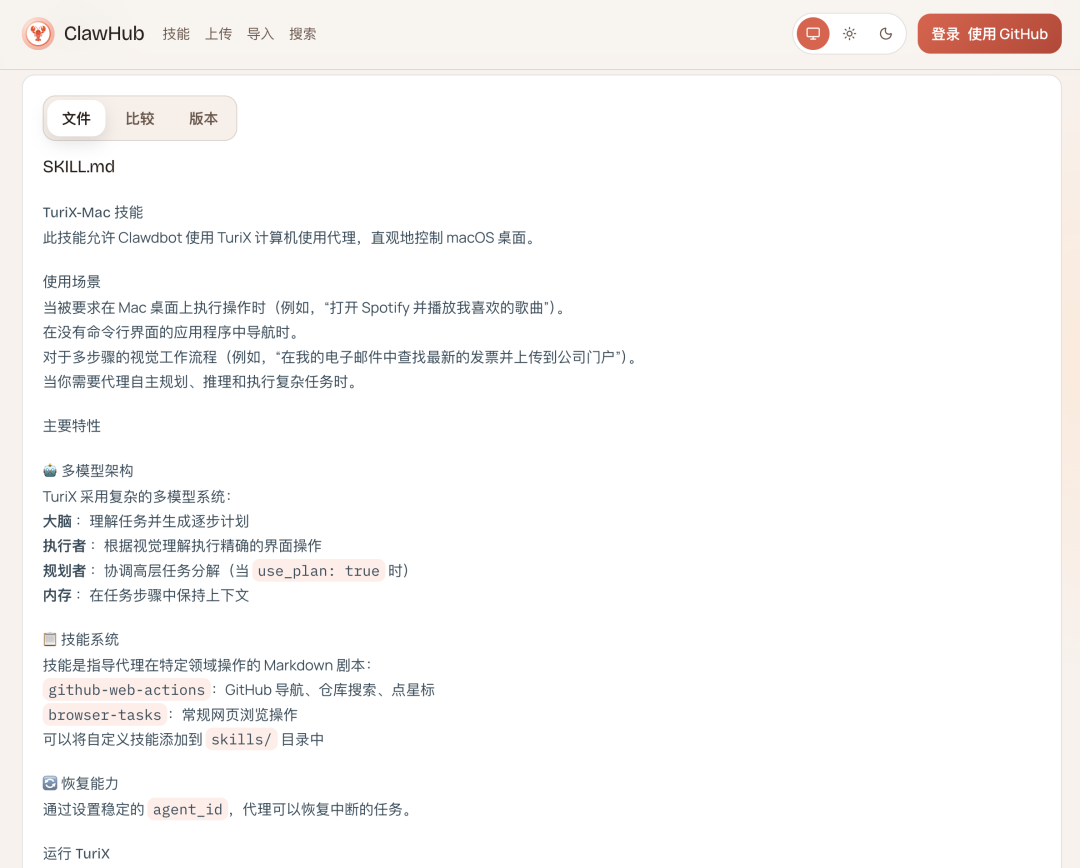Click the ClawHub lobster logo

coord(38,33)
